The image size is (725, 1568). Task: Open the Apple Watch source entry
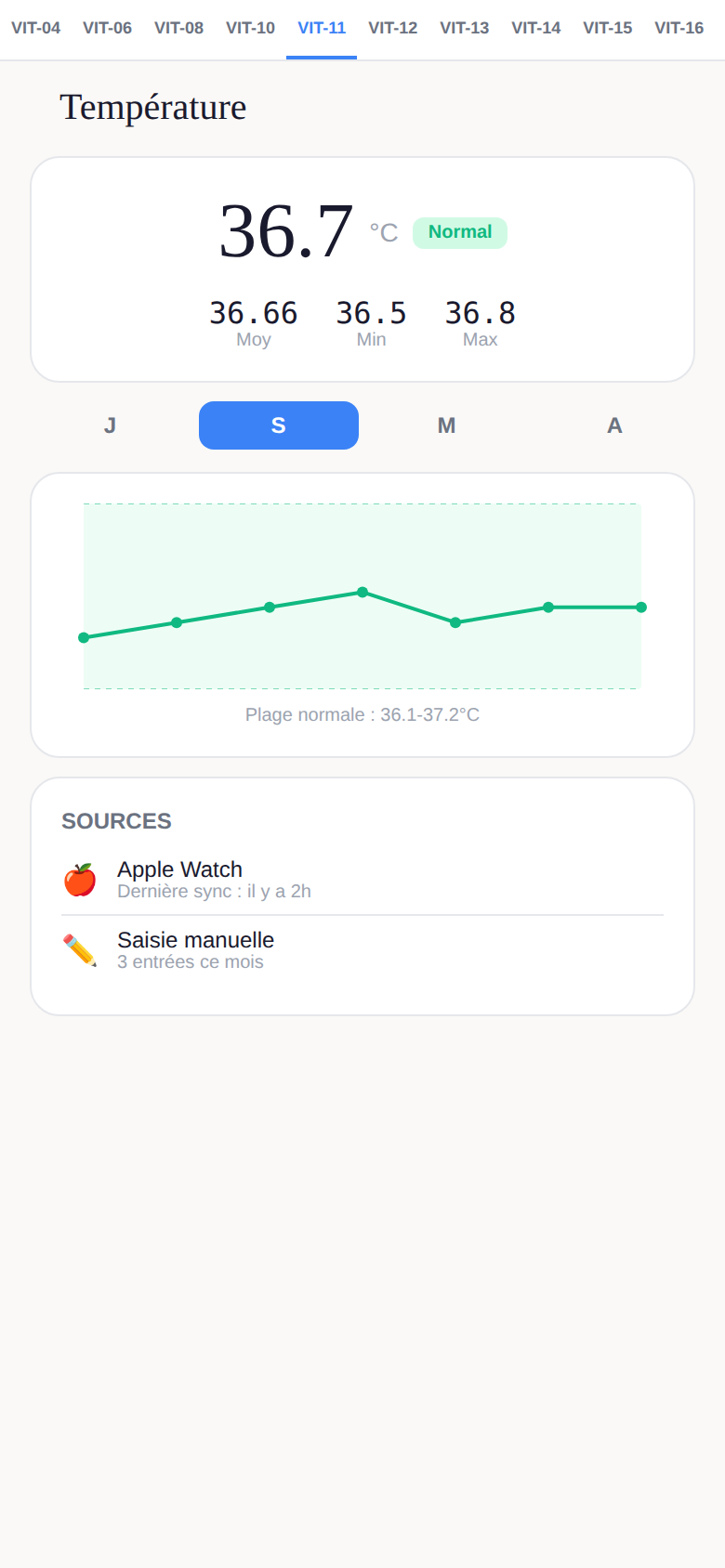[362, 880]
